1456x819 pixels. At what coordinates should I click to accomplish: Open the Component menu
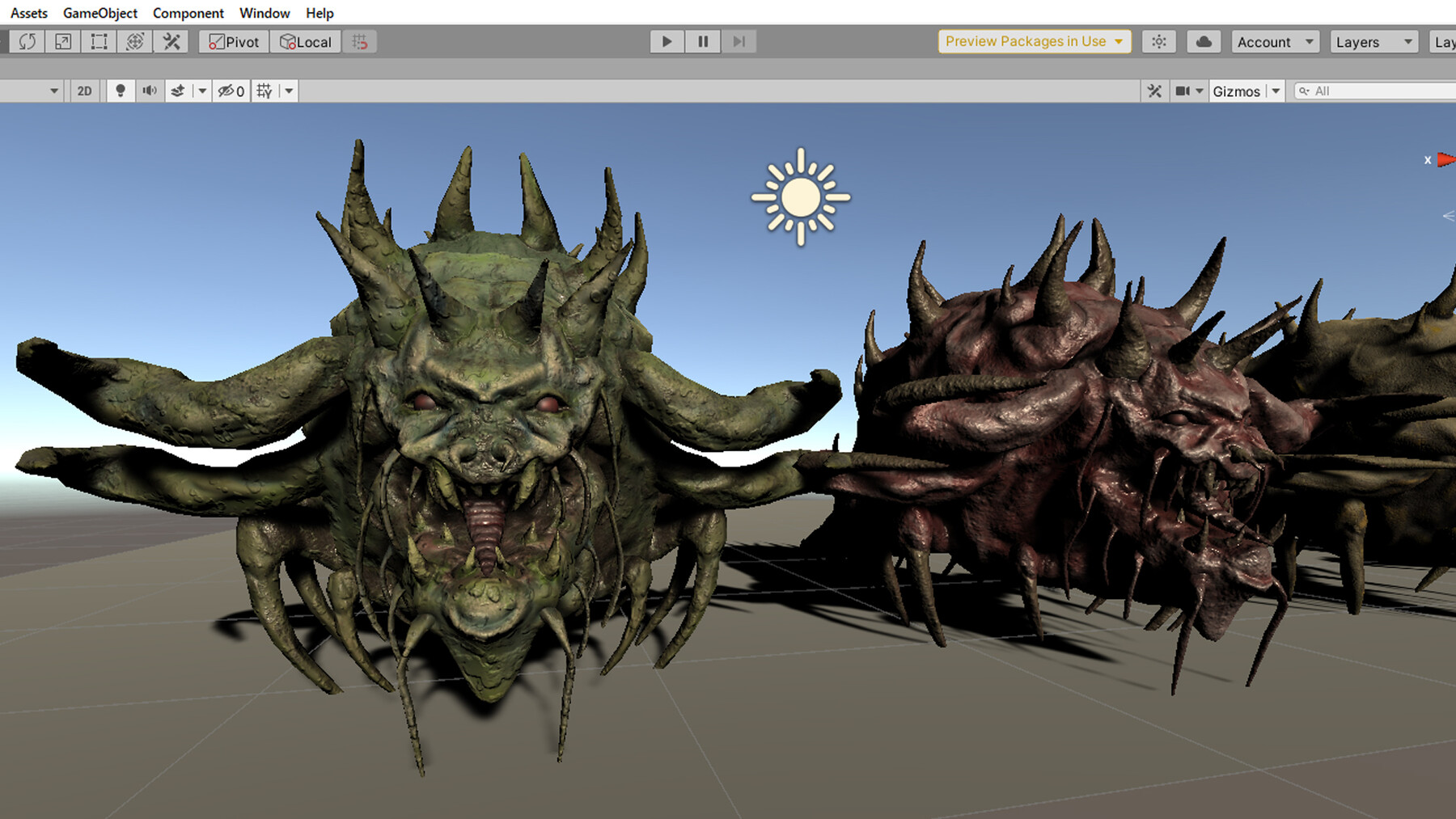(x=188, y=13)
